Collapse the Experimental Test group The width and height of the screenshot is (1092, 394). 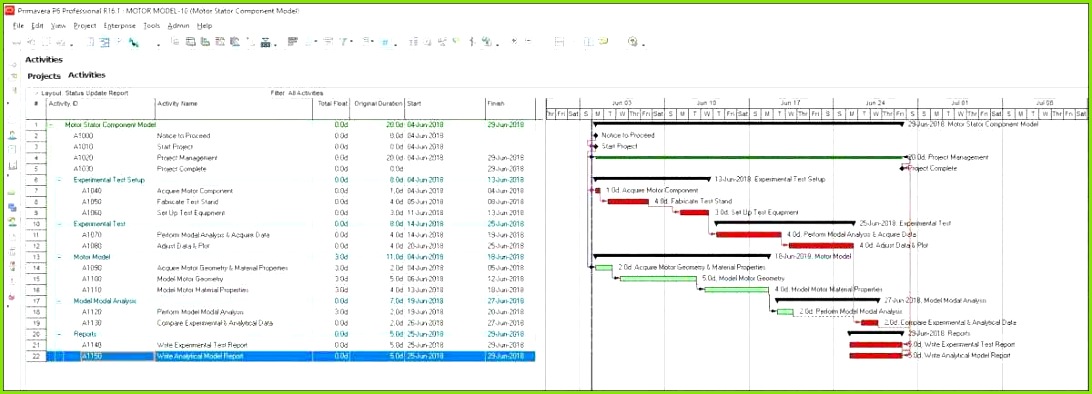(x=60, y=223)
